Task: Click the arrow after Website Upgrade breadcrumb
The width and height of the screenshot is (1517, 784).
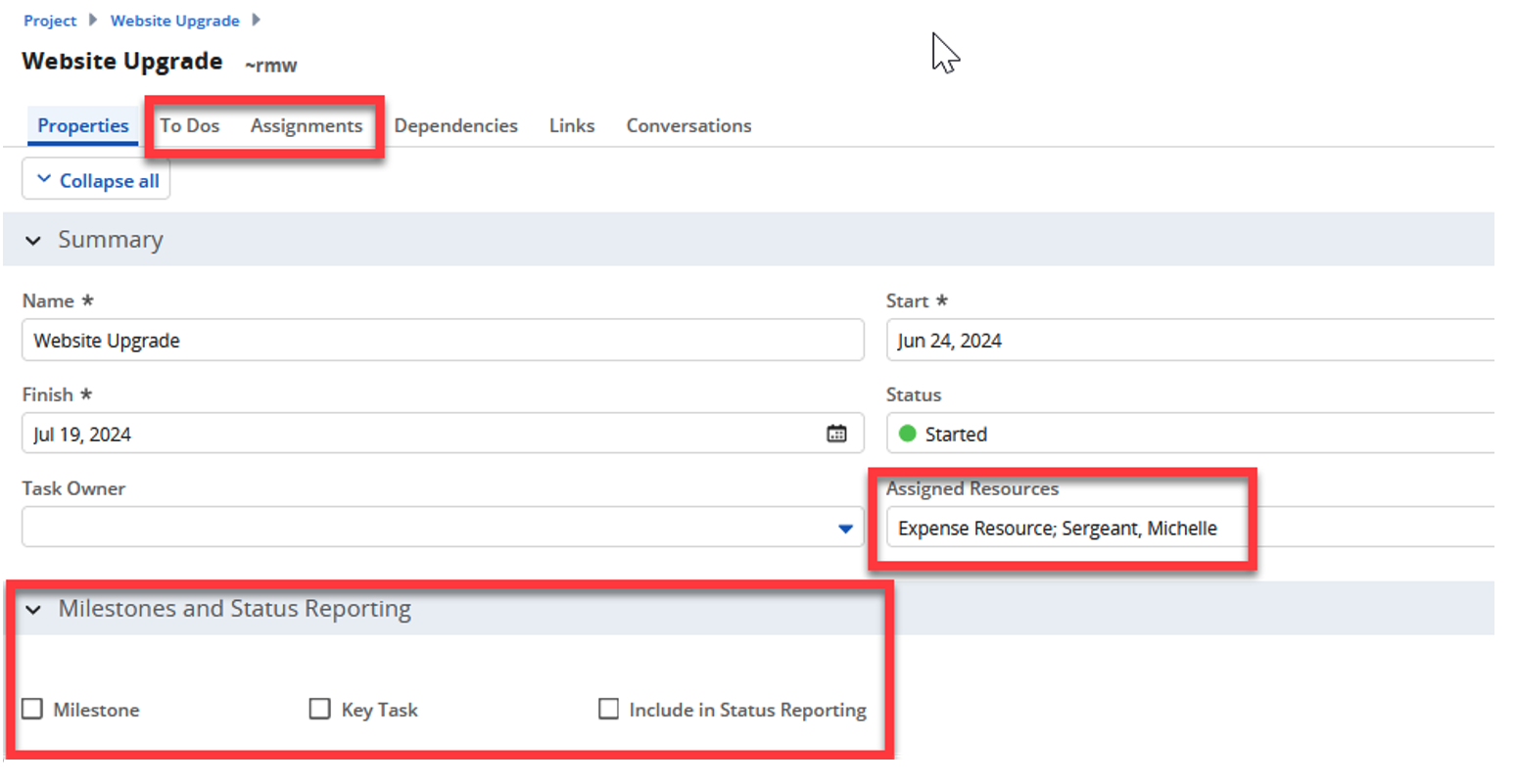Action: point(257,20)
